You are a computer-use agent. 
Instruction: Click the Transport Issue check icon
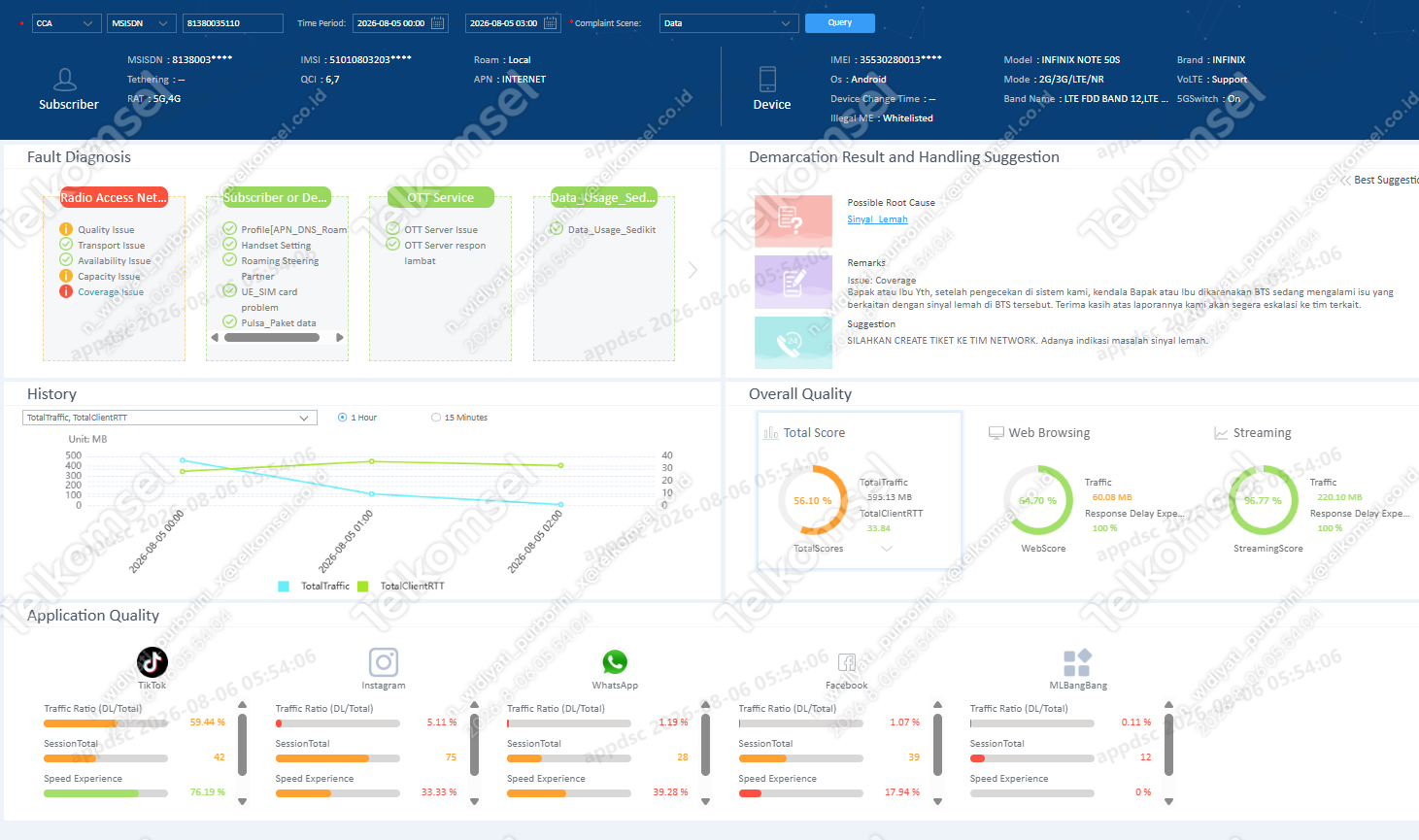[66, 245]
